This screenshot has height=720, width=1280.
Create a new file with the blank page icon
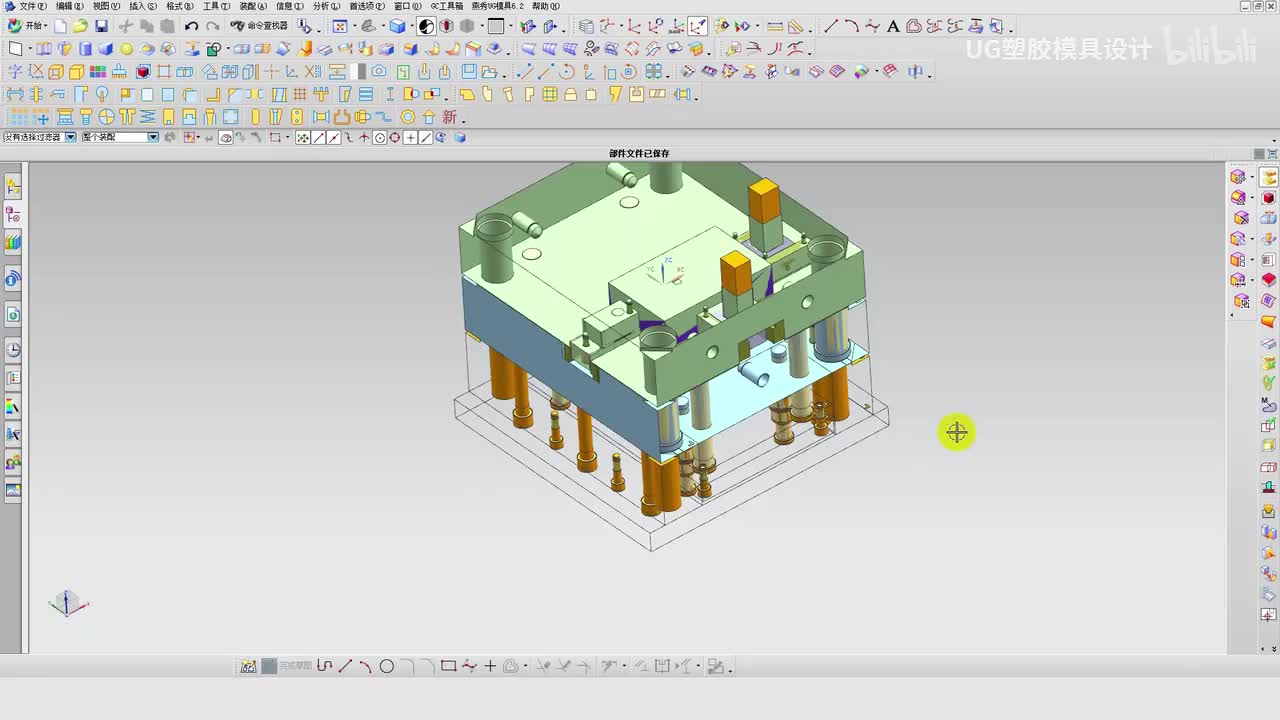(x=60, y=26)
